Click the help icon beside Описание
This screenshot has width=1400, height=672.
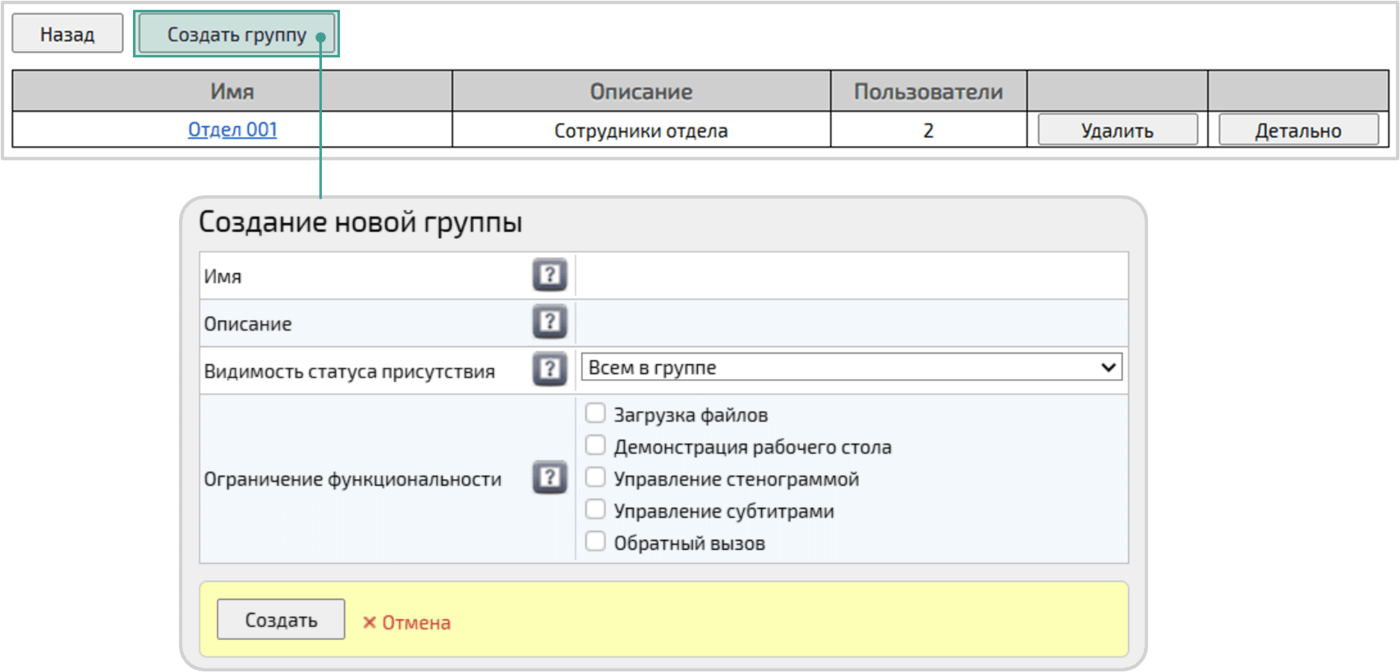pyautogui.click(x=549, y=321)
